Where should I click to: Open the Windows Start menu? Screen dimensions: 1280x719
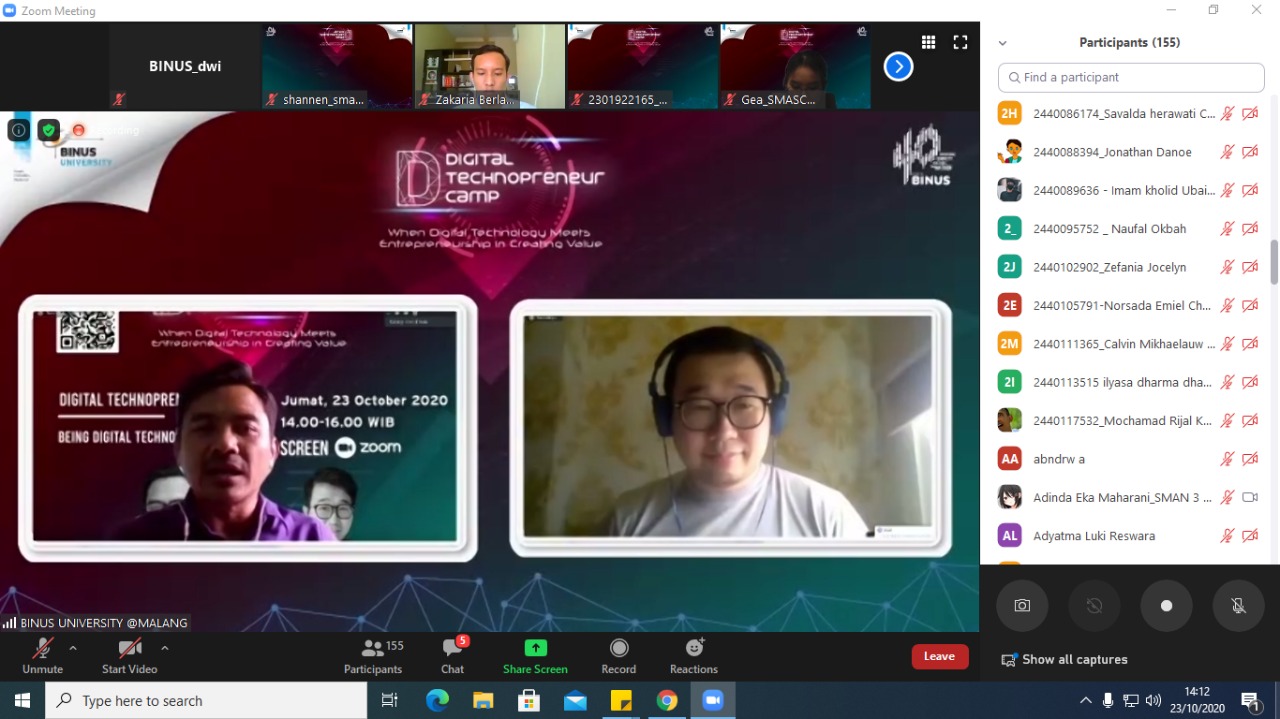22,701
